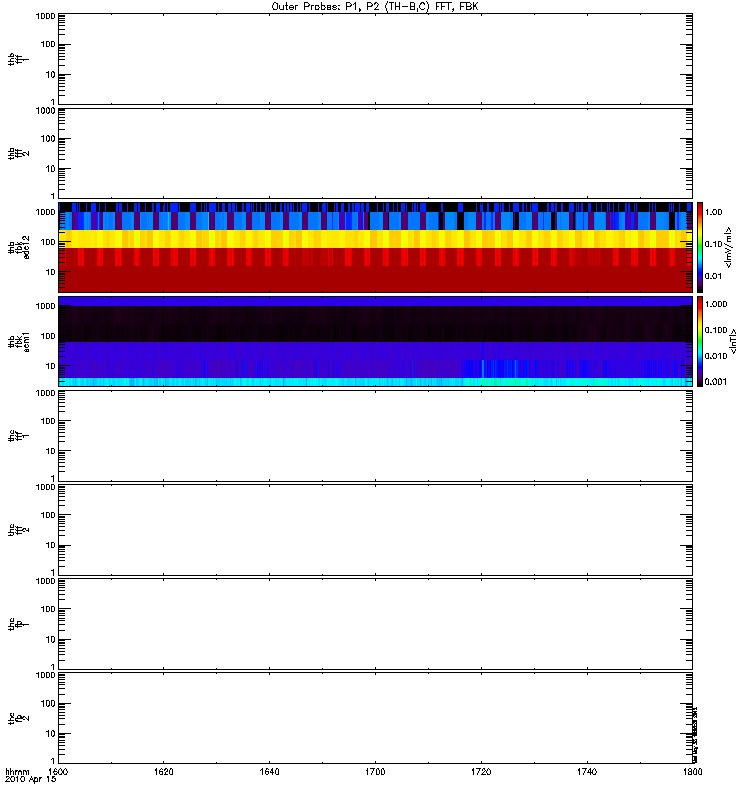Click the date label '2010 Apr 15'

[31, 779]
